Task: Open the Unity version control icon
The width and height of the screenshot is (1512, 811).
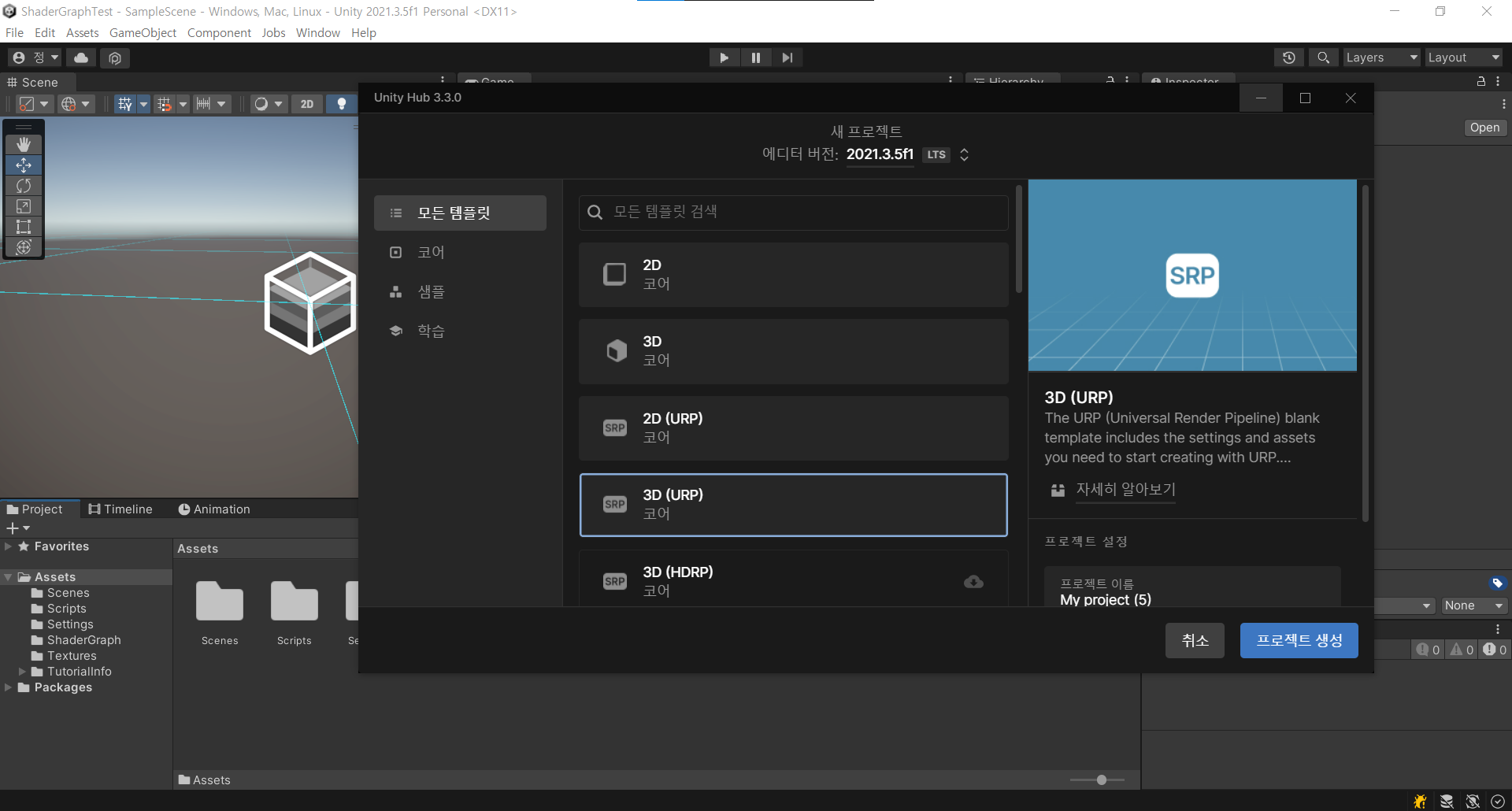Action: click(x=115, y=57)
